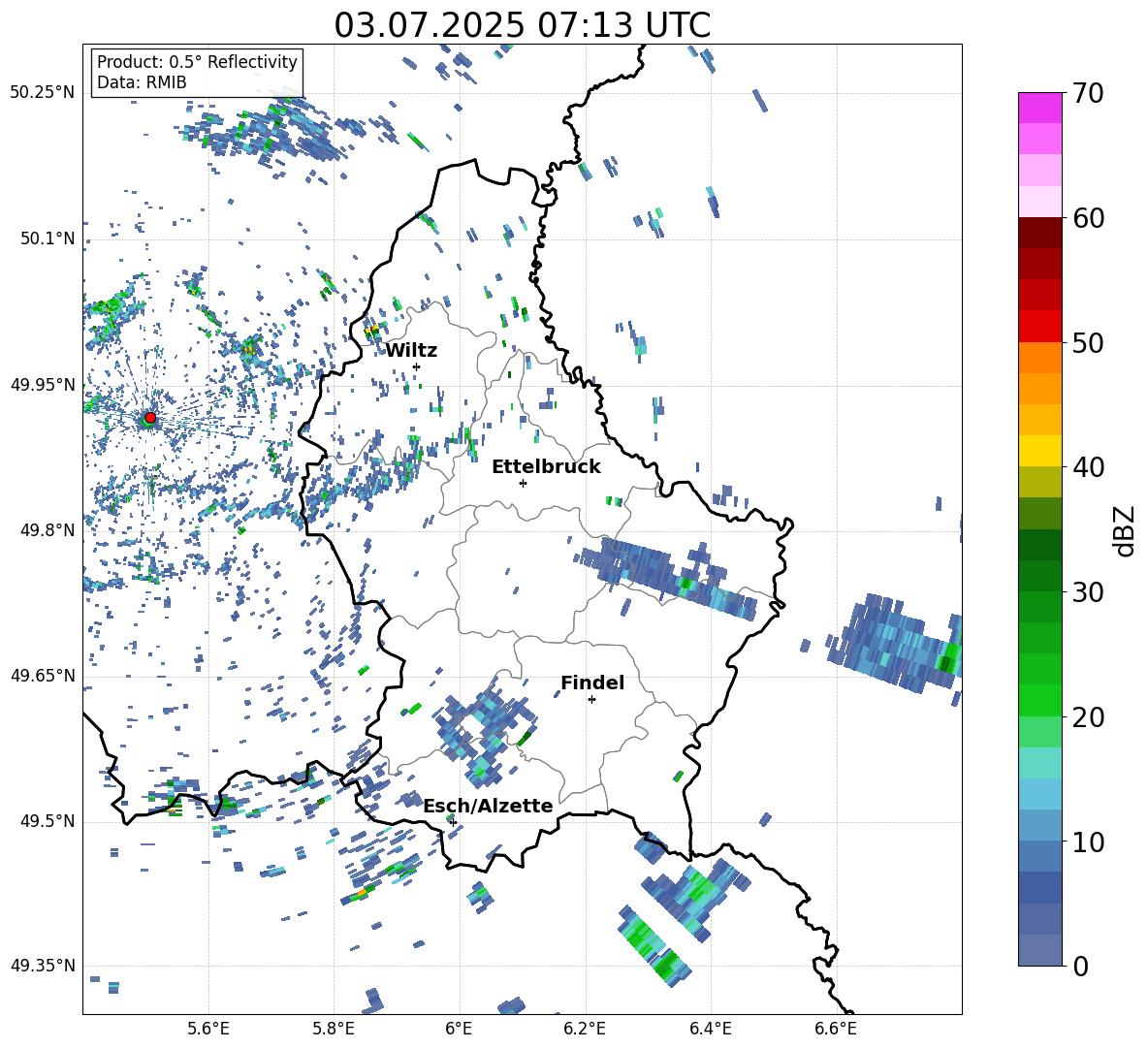This screenshot has height=1048, width=1148.
Task: Click the dark red colorbar segment below 60
Action: tap(1039, 233)
